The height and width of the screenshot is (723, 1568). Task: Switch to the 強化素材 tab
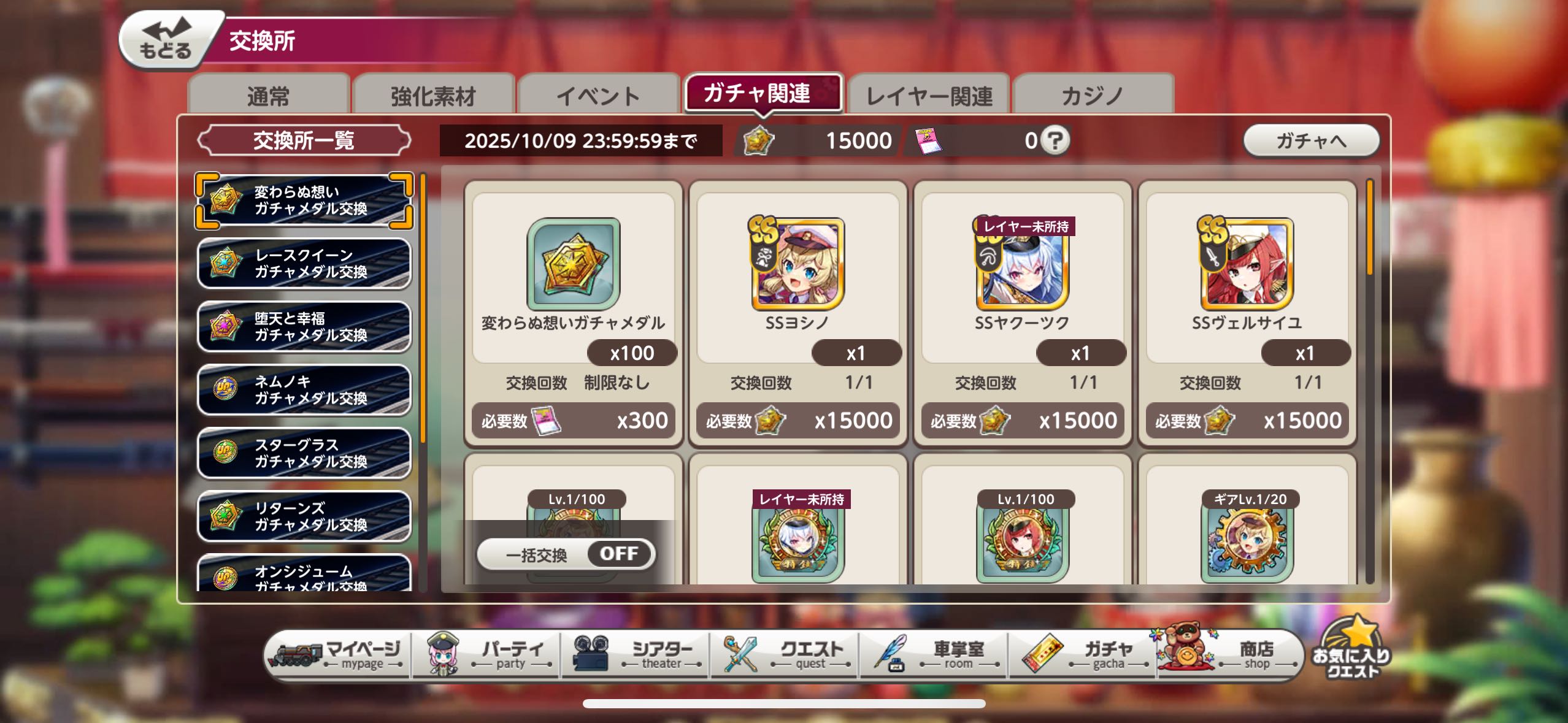coord(433,96)
